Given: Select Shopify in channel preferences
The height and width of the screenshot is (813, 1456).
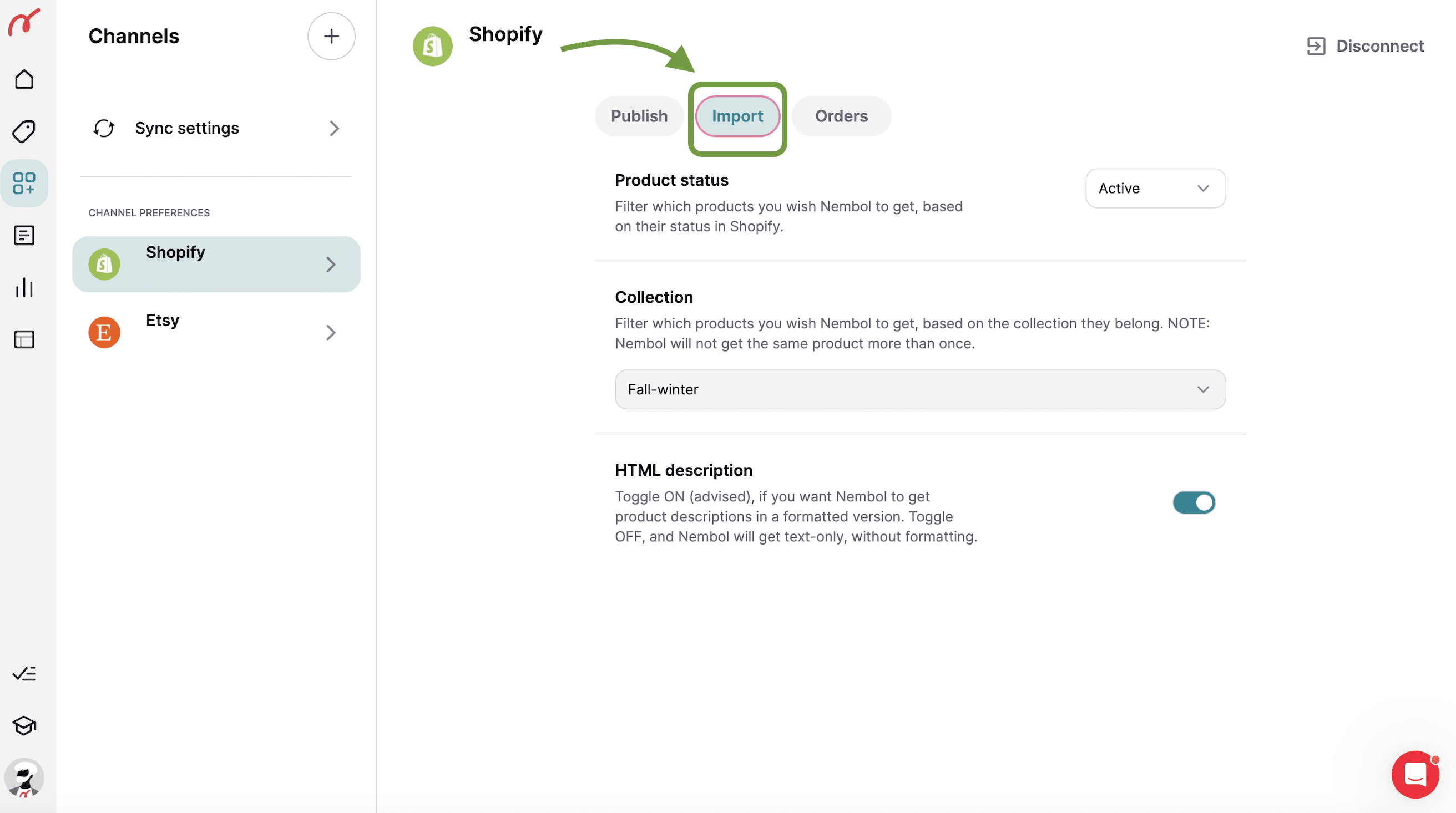Looking at the screenshot, I should click(216, 264).
